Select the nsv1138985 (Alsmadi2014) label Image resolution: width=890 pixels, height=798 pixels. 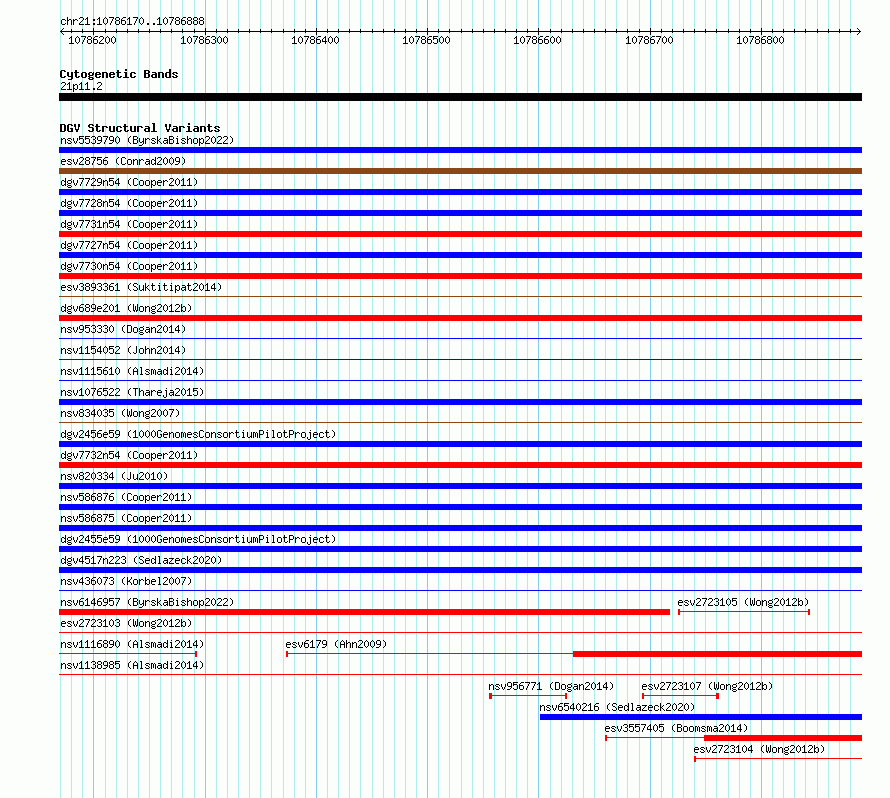tap(132, 665)
